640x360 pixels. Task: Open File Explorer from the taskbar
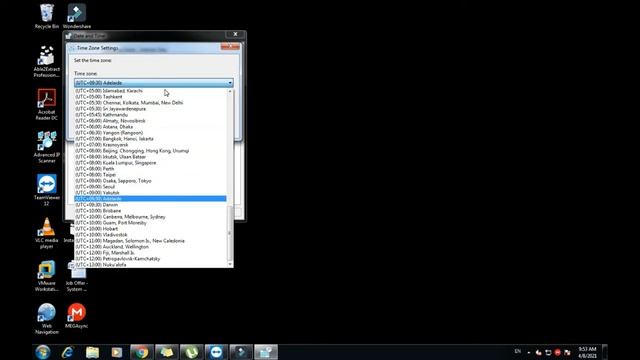click(92, 352)
